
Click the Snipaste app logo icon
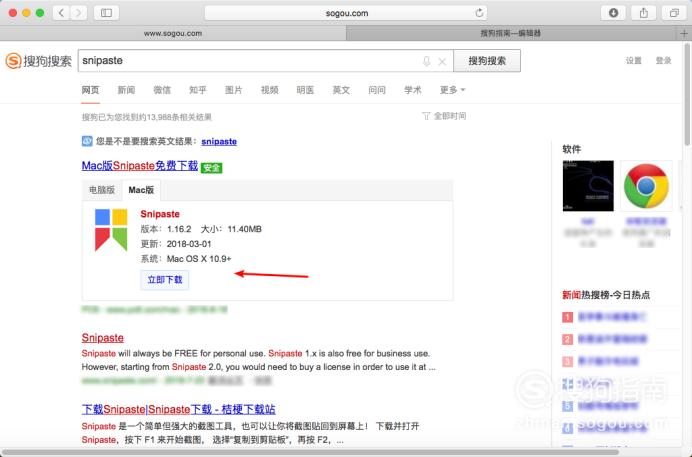point(111,230)
